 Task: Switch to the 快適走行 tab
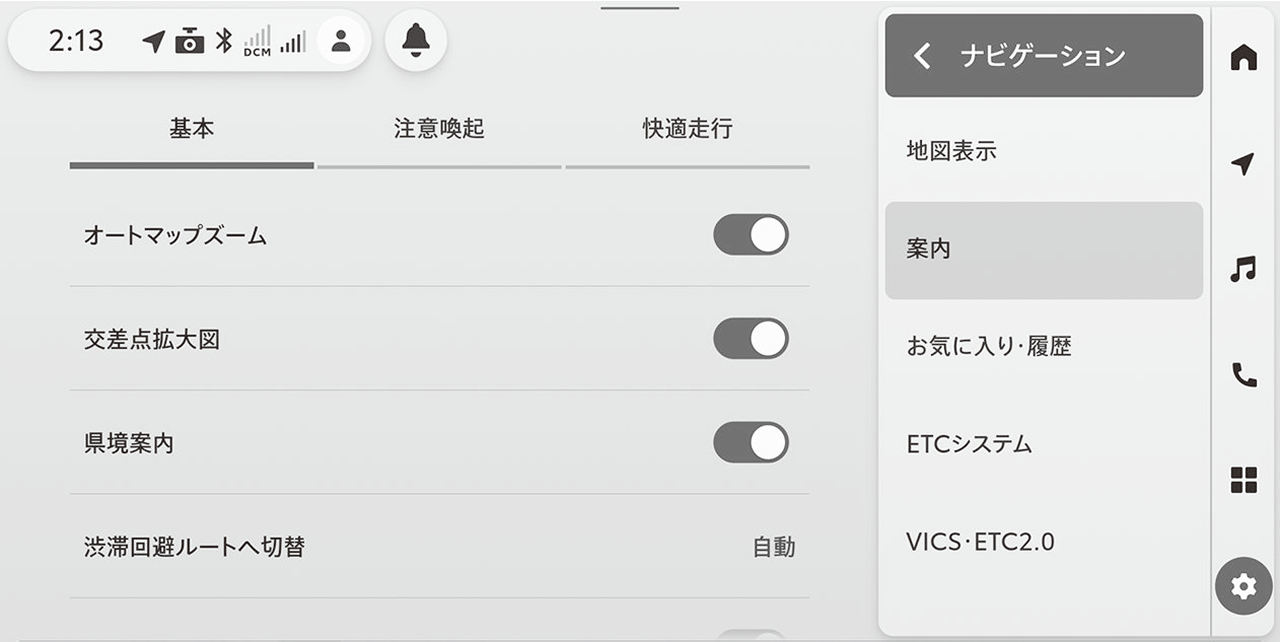[687, 130]
